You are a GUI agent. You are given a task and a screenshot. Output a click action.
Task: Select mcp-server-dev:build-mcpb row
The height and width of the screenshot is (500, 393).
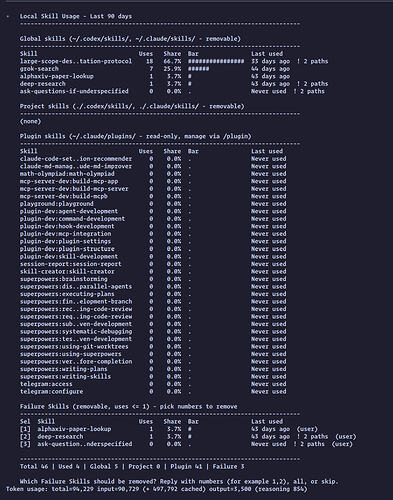(x=153, y=196)
